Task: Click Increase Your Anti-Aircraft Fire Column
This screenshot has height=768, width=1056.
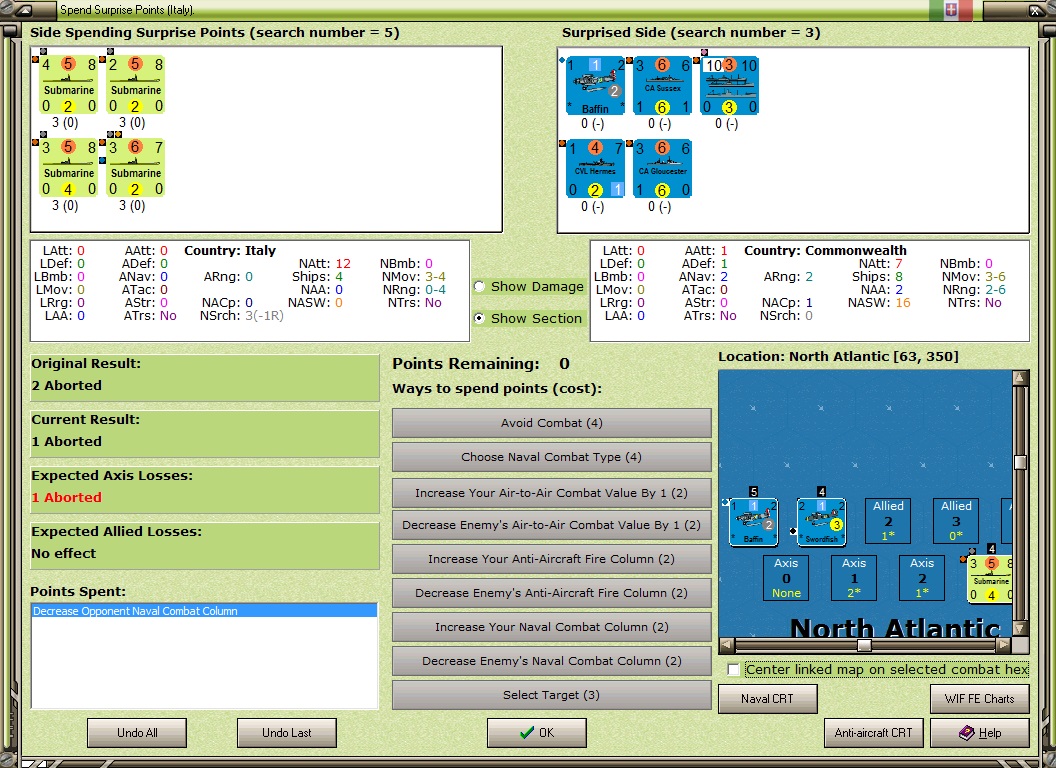Action: [x=552, y=558]
